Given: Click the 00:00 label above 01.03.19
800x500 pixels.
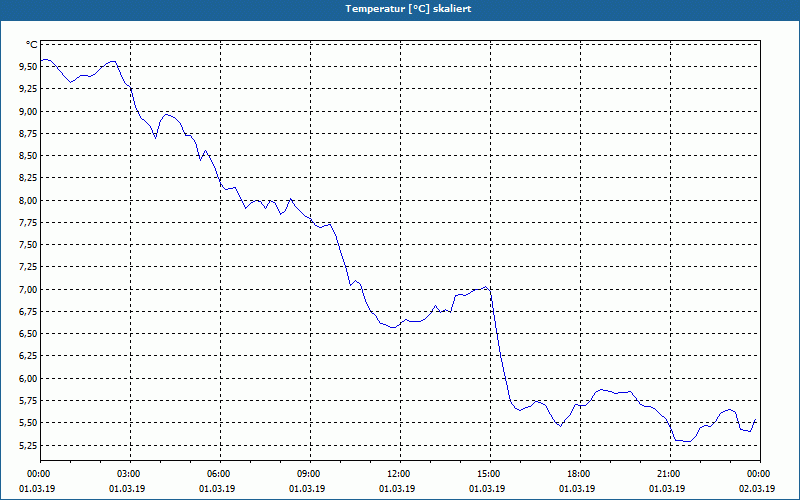Looking at the screenshot, I should (x=40, y=474).
